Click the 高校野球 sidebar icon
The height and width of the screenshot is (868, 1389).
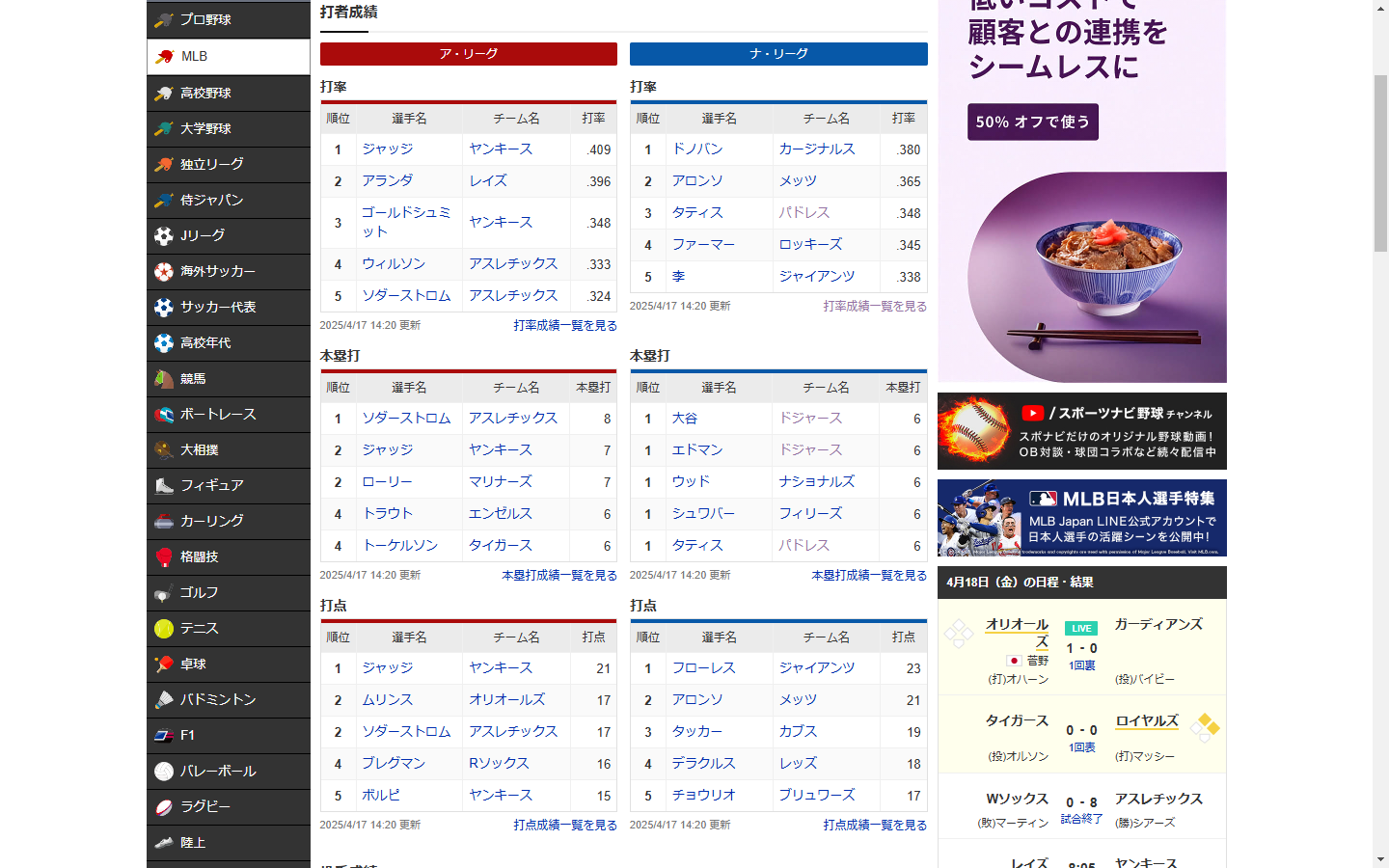(164, 93)
